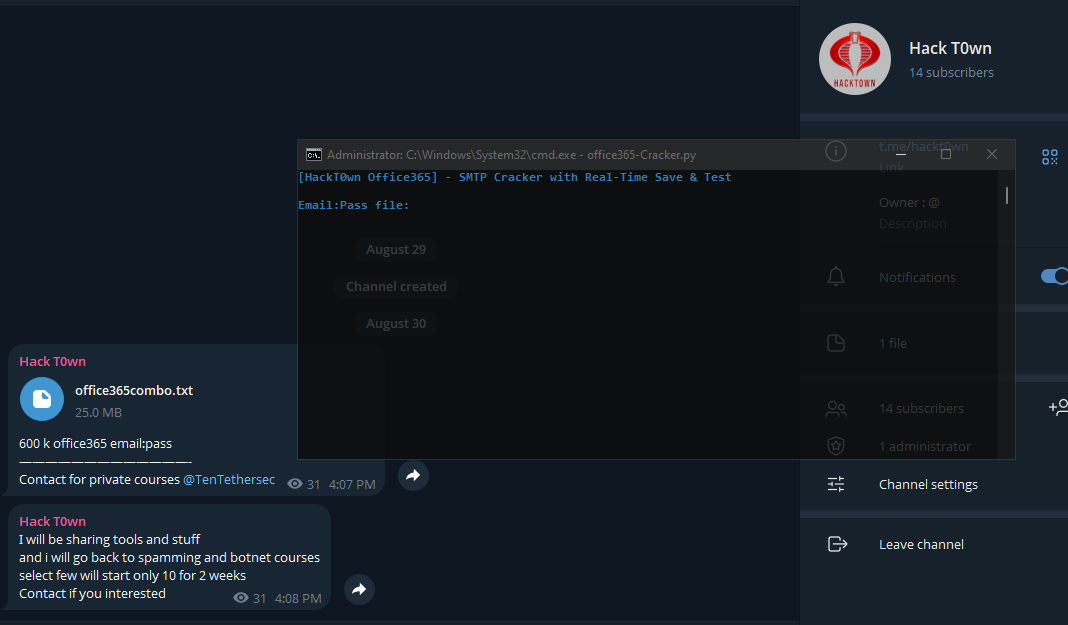Minimize the cmd.exe window
Viewport: 1068px width, 625px height.
(900, 155)
